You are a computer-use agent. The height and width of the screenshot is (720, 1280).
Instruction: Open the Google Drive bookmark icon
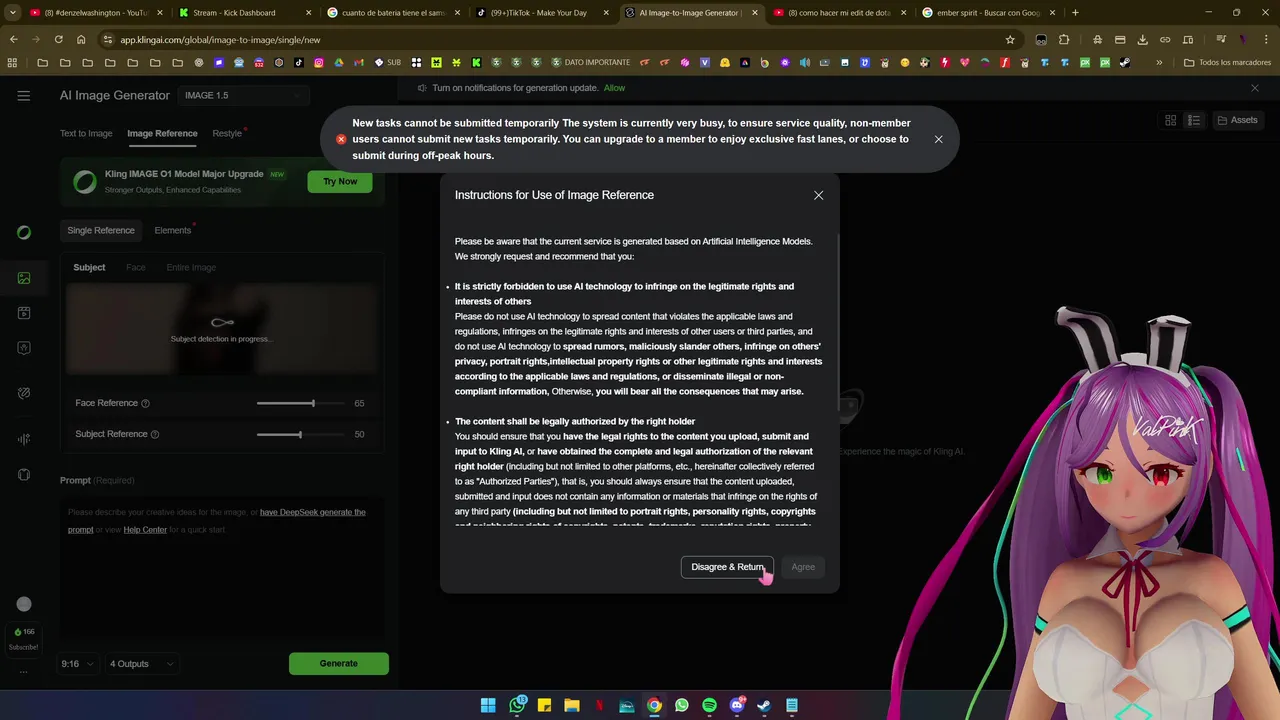339,62
